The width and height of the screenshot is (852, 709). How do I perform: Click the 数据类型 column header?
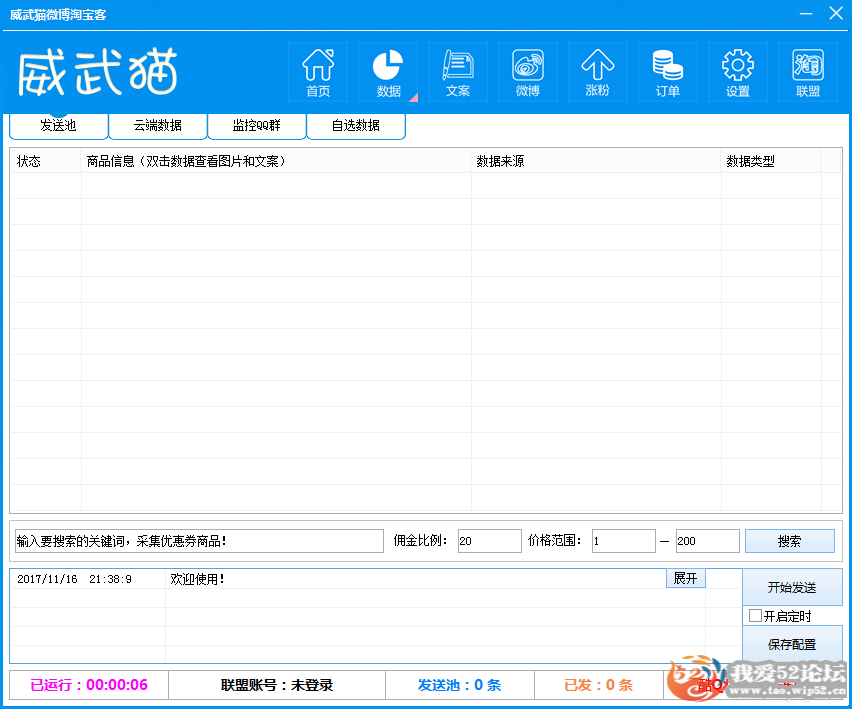pyautogui.click(x=771, y=161)
